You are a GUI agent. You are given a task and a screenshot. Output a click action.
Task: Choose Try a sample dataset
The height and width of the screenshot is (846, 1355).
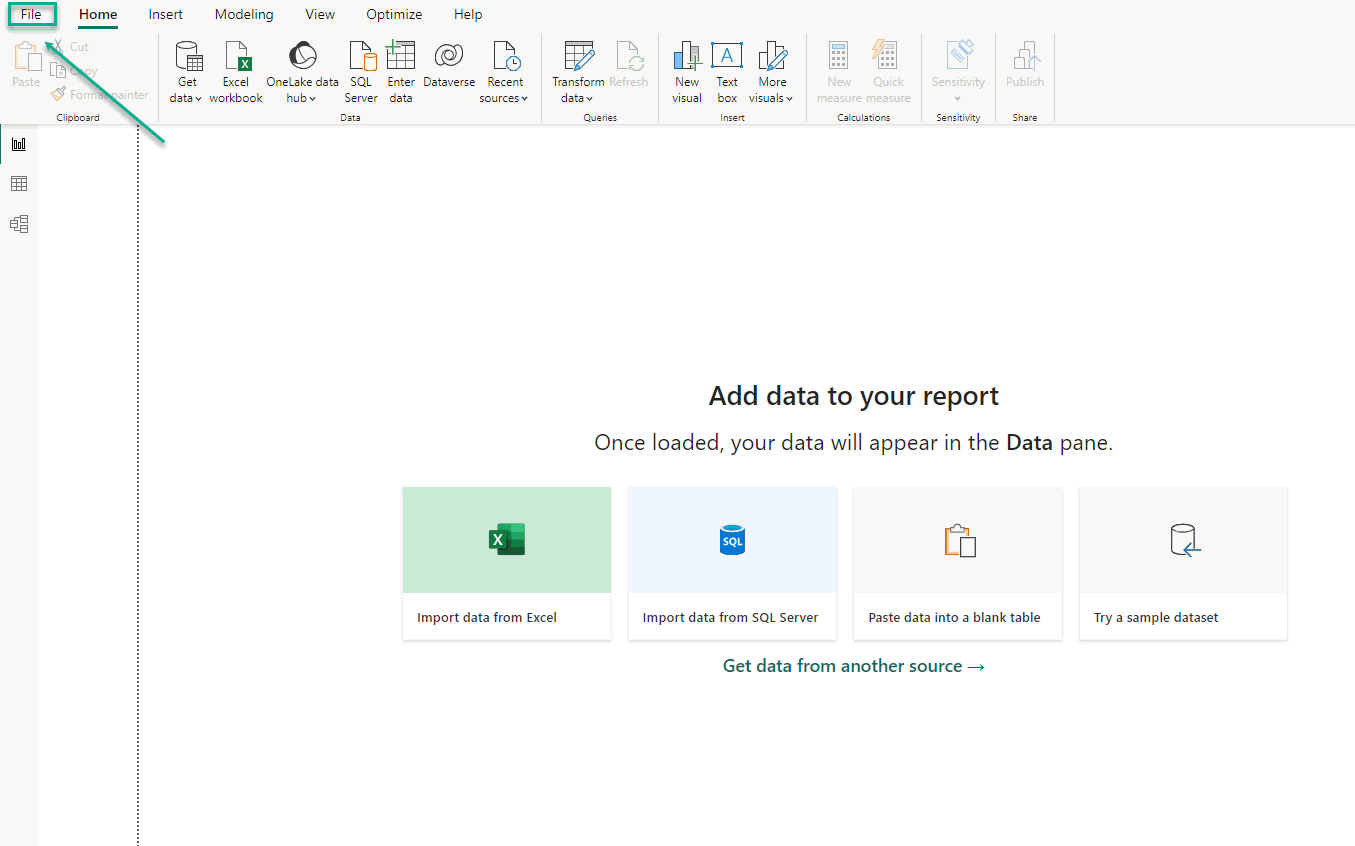tap(1183, 563)
